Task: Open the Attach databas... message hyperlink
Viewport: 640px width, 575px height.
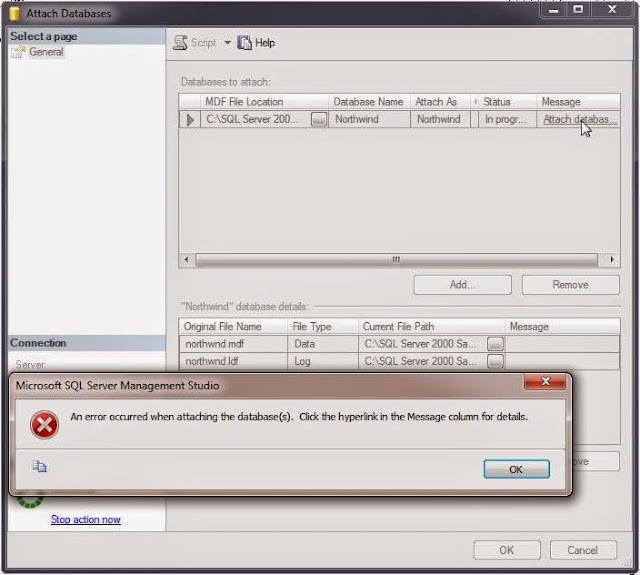Action: tap(579, 119)
